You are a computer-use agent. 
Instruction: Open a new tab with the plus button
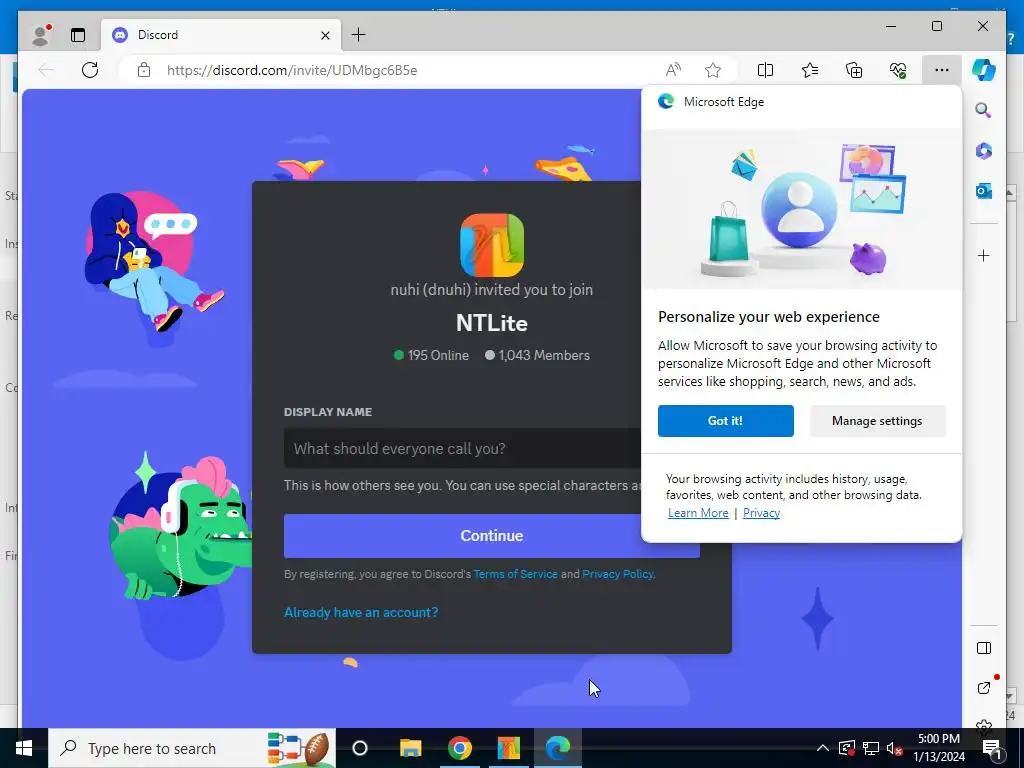coord(359,35)
